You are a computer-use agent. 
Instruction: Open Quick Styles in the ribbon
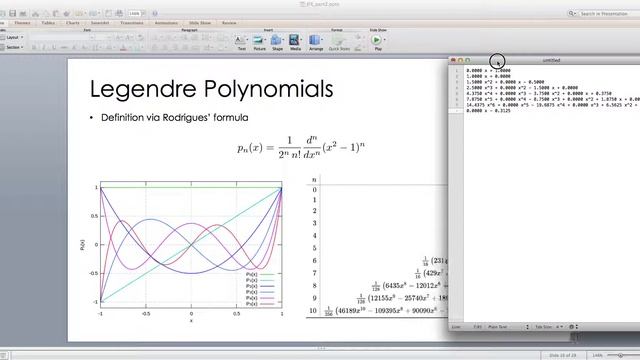339,42
